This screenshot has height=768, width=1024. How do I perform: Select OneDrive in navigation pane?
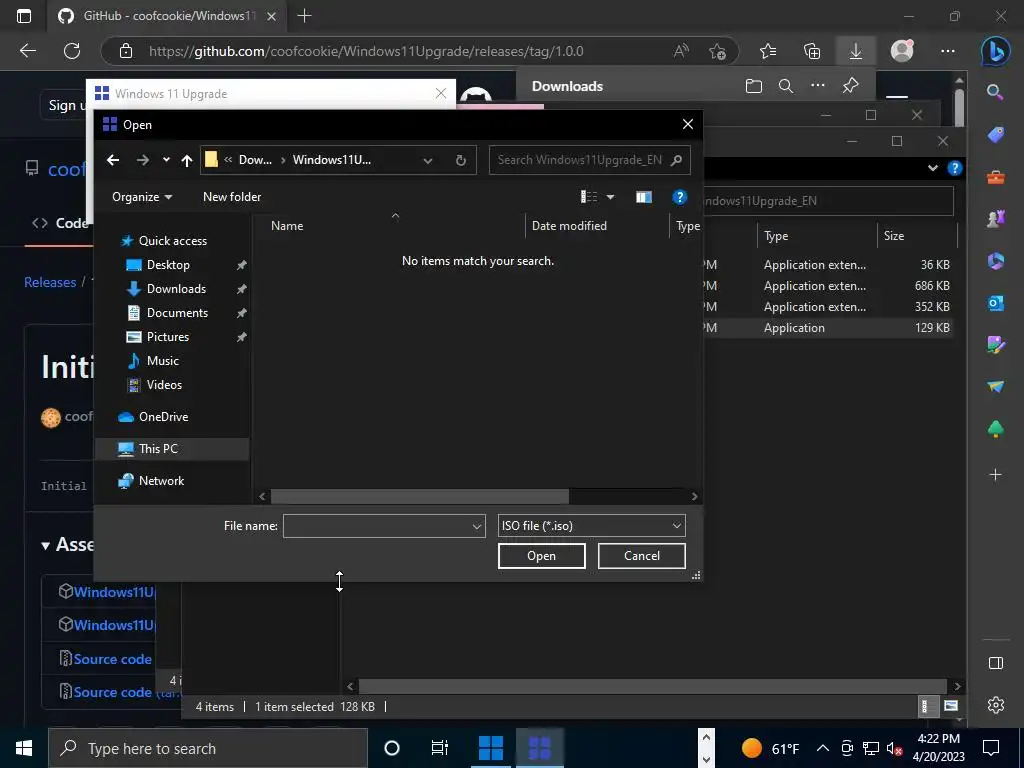tap(163, 417)
